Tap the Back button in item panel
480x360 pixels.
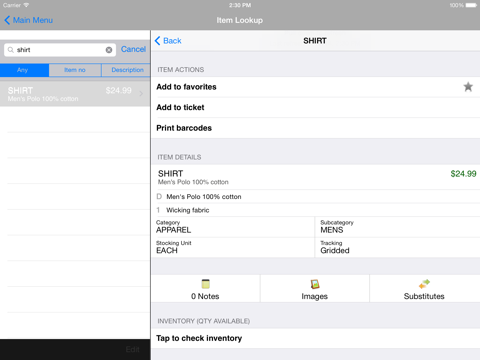point(168,41)
